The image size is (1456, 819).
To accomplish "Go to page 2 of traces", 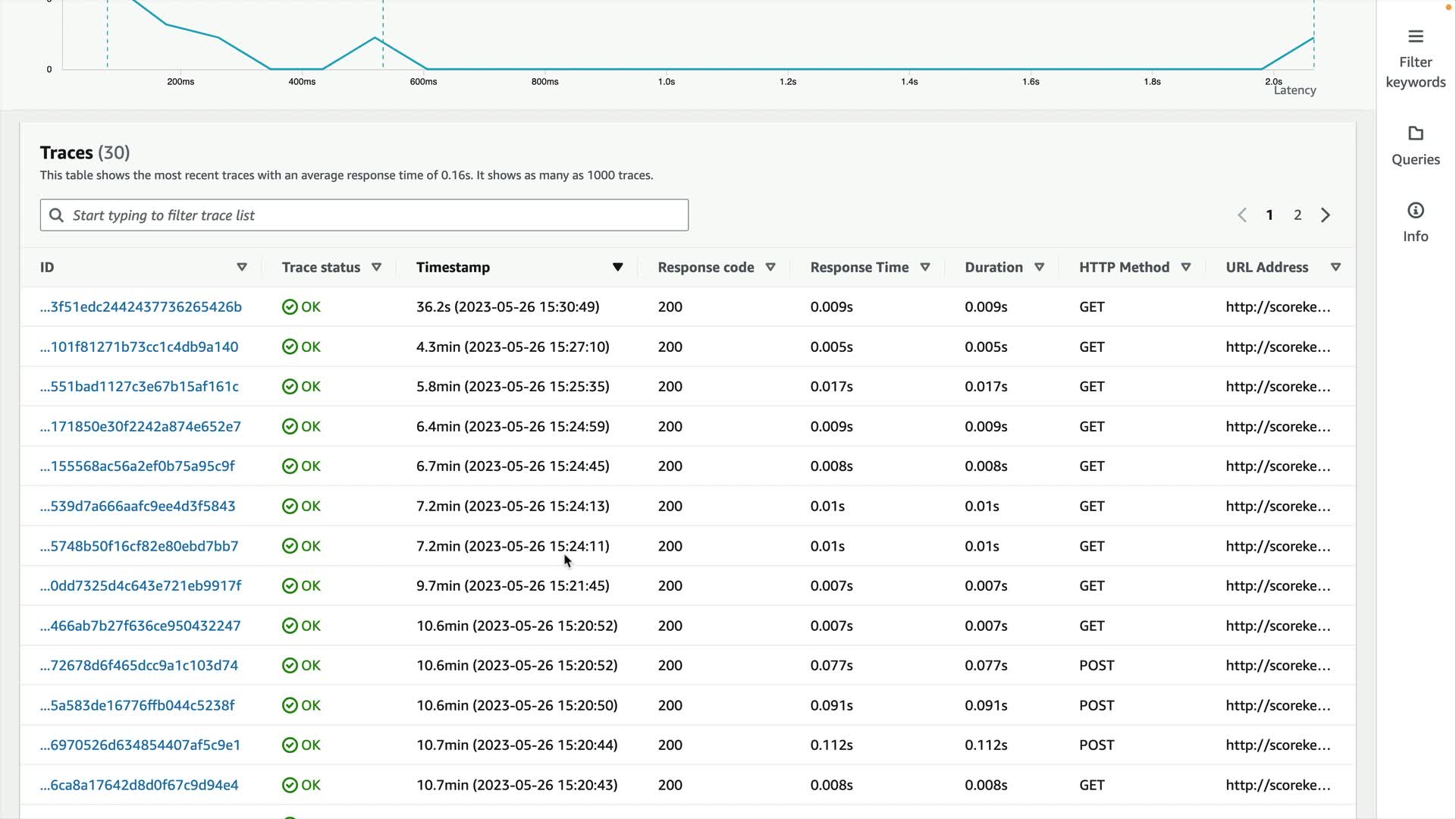I will [x=1298, y=215].
